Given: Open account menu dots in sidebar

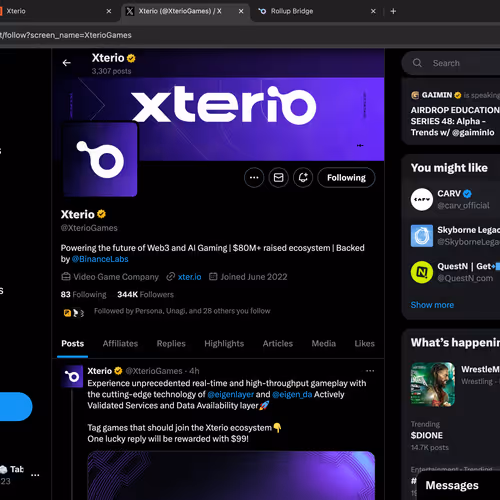Looking at the screenshot, I should click(35, 475).
